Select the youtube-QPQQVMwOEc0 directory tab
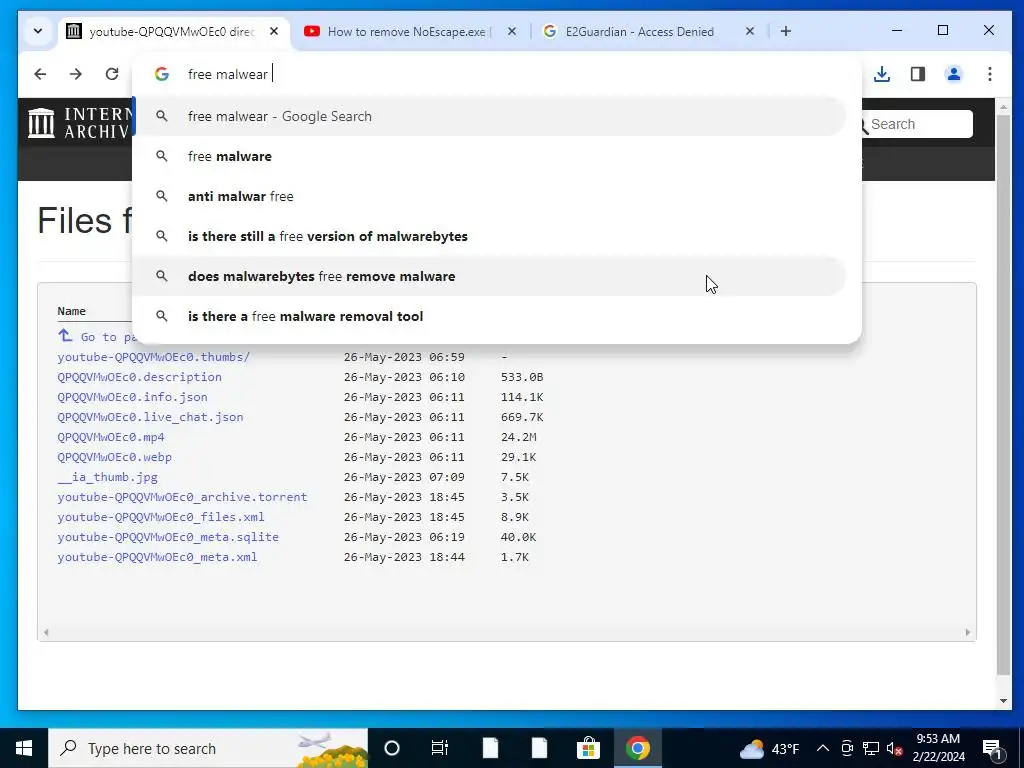The width and height of the screenshot is (1024, 768). click(171, 31)
